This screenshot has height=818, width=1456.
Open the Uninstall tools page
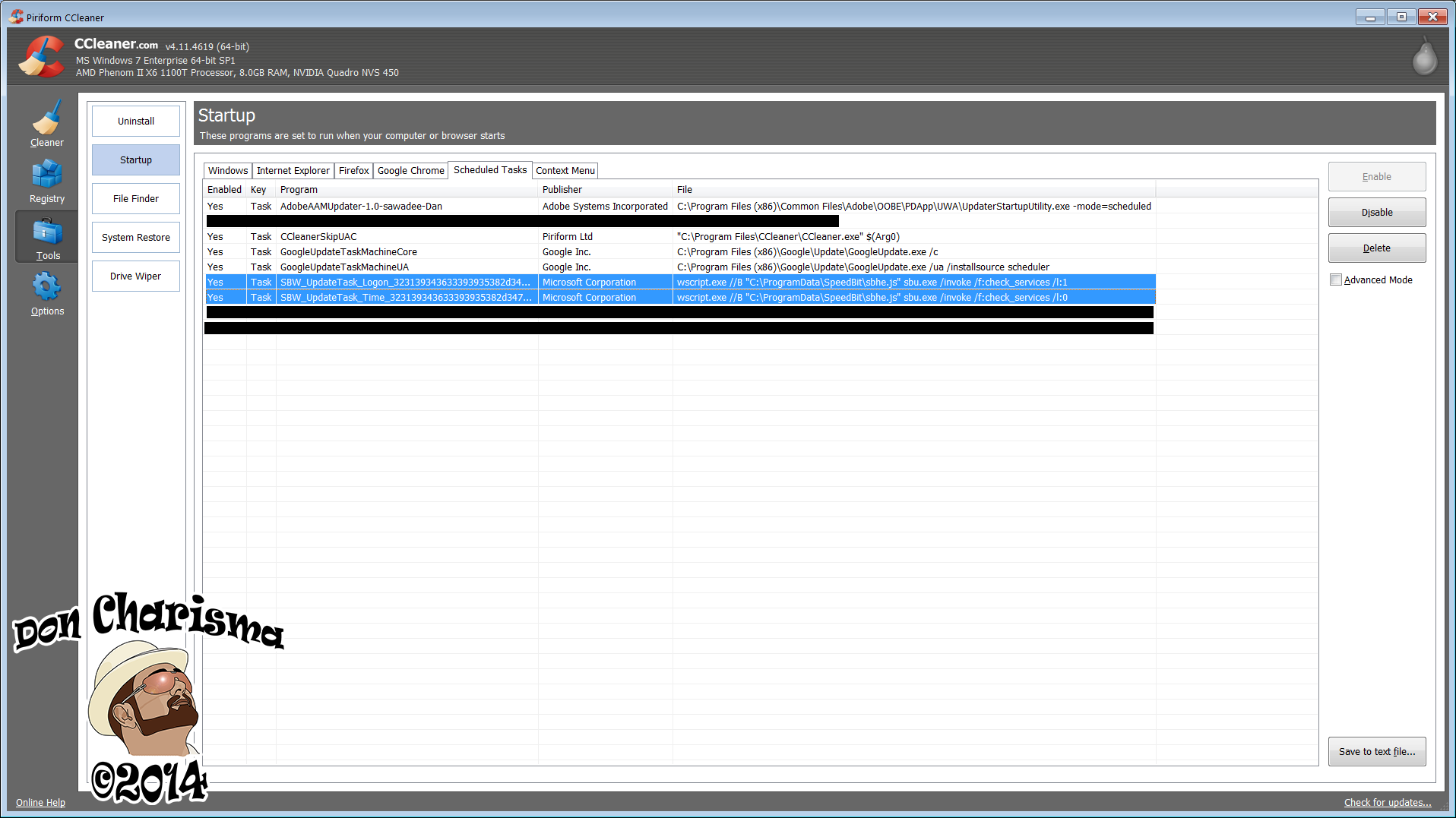pyautogui.click(x=136, y=122)
